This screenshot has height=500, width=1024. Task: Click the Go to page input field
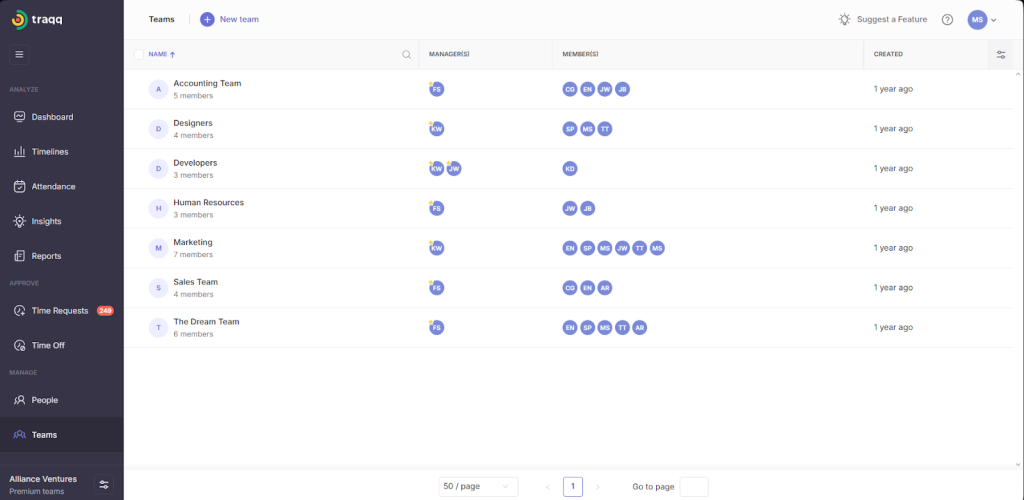pyautogui.click(x=693, y=486)
